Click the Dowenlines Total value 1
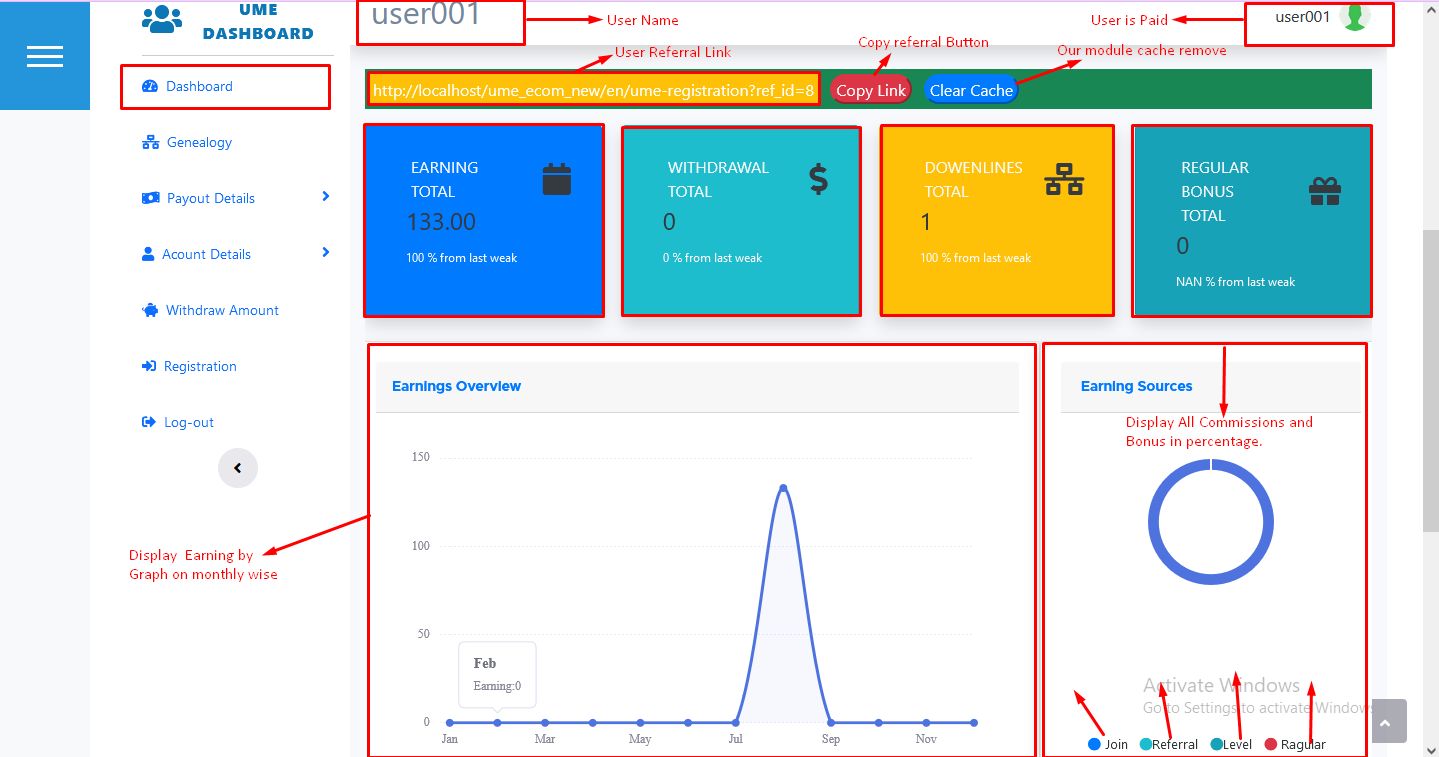1439x757 pixels. tap(926, 222)
